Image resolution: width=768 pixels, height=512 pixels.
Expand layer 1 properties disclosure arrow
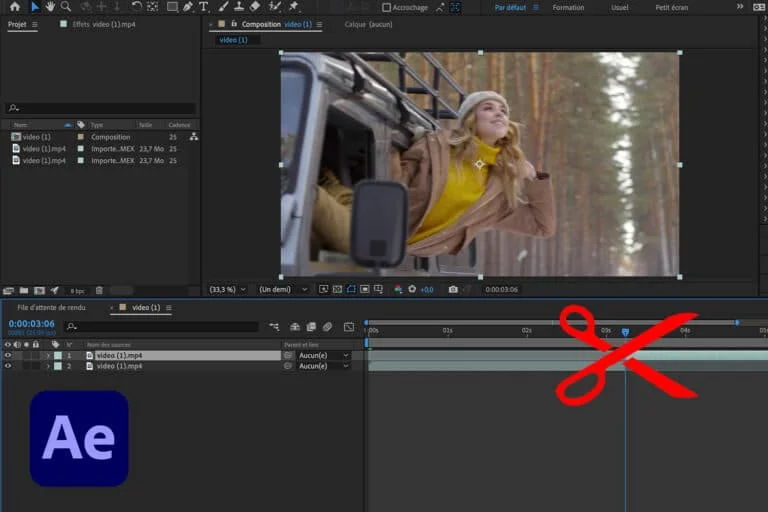pos(48,355)
